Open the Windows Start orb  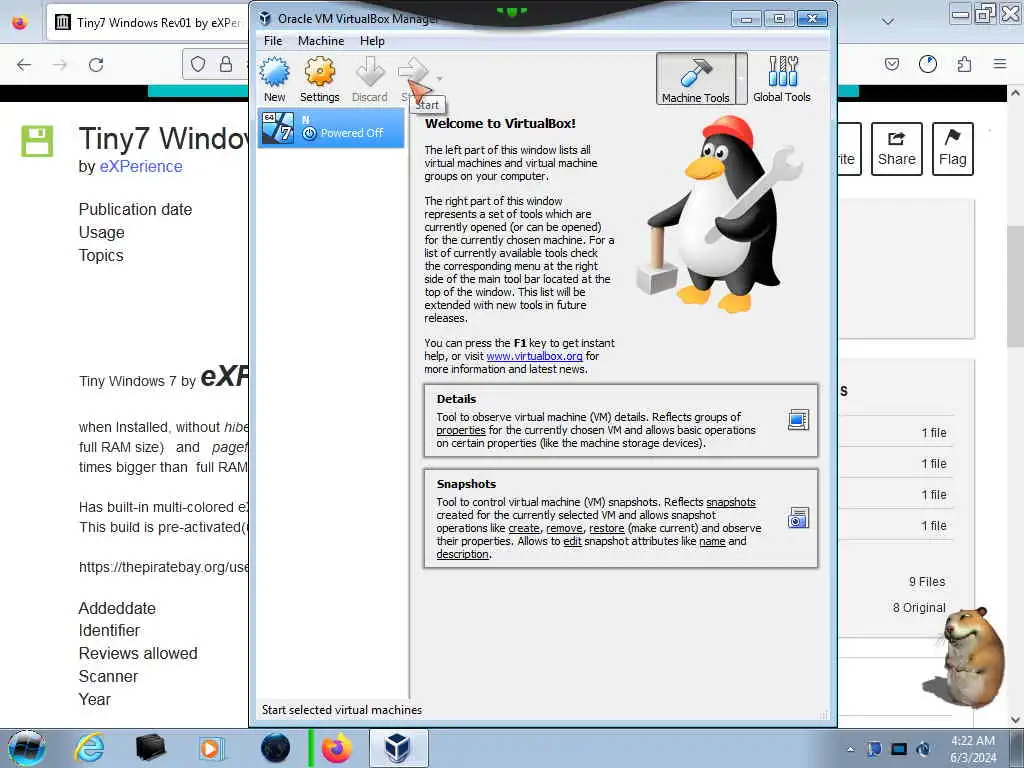pyautogui.click(x=27, y=748)
